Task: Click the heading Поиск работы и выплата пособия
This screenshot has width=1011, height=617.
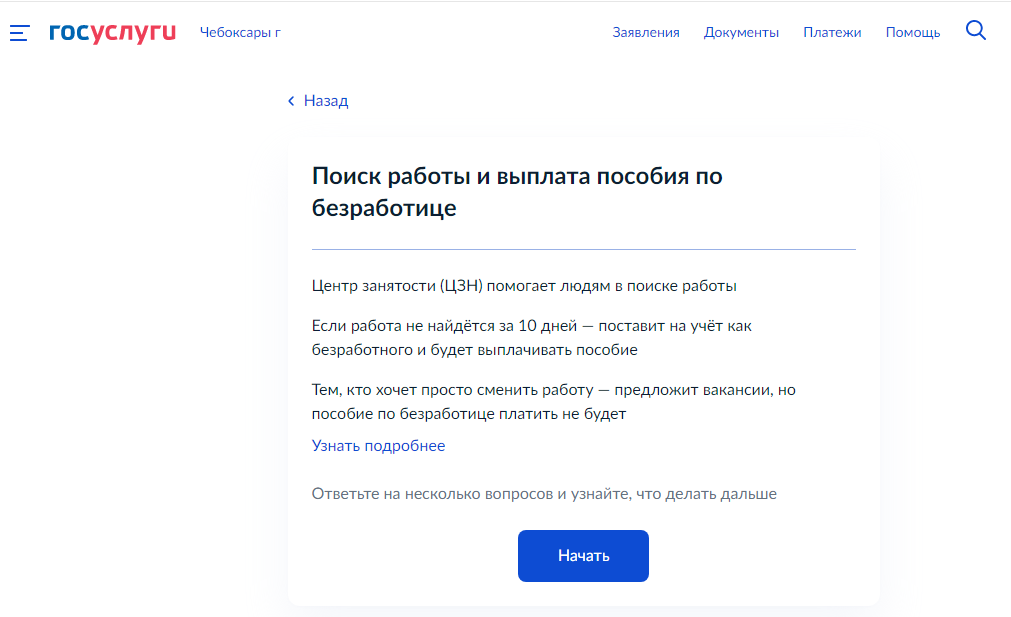Action: (x=517, y=177)
